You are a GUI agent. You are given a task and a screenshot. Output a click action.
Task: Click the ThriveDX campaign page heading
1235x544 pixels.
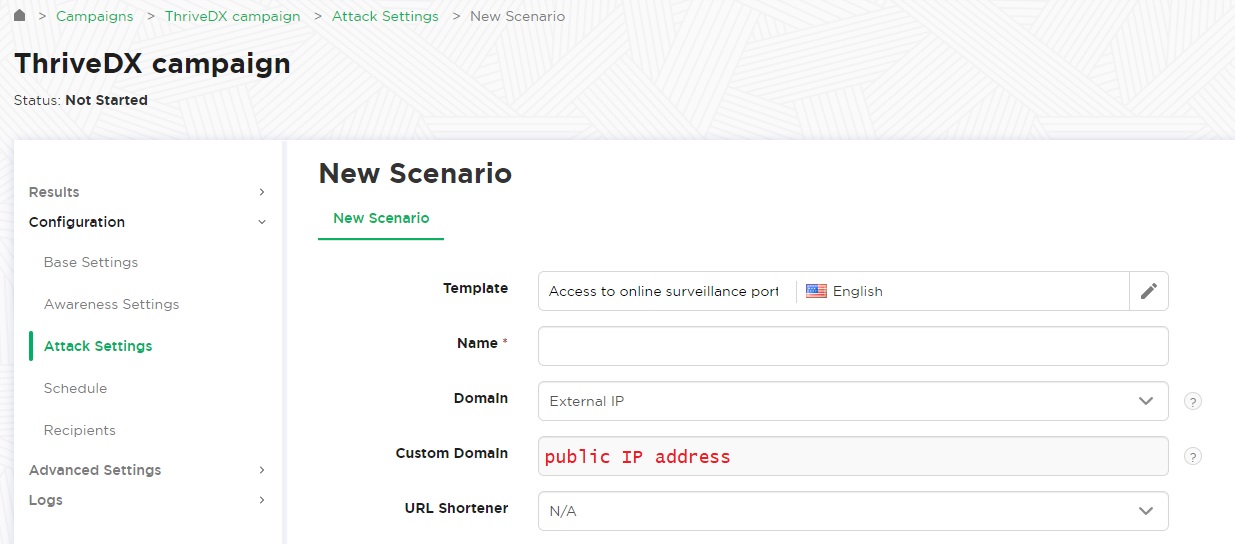coord(152,64)
